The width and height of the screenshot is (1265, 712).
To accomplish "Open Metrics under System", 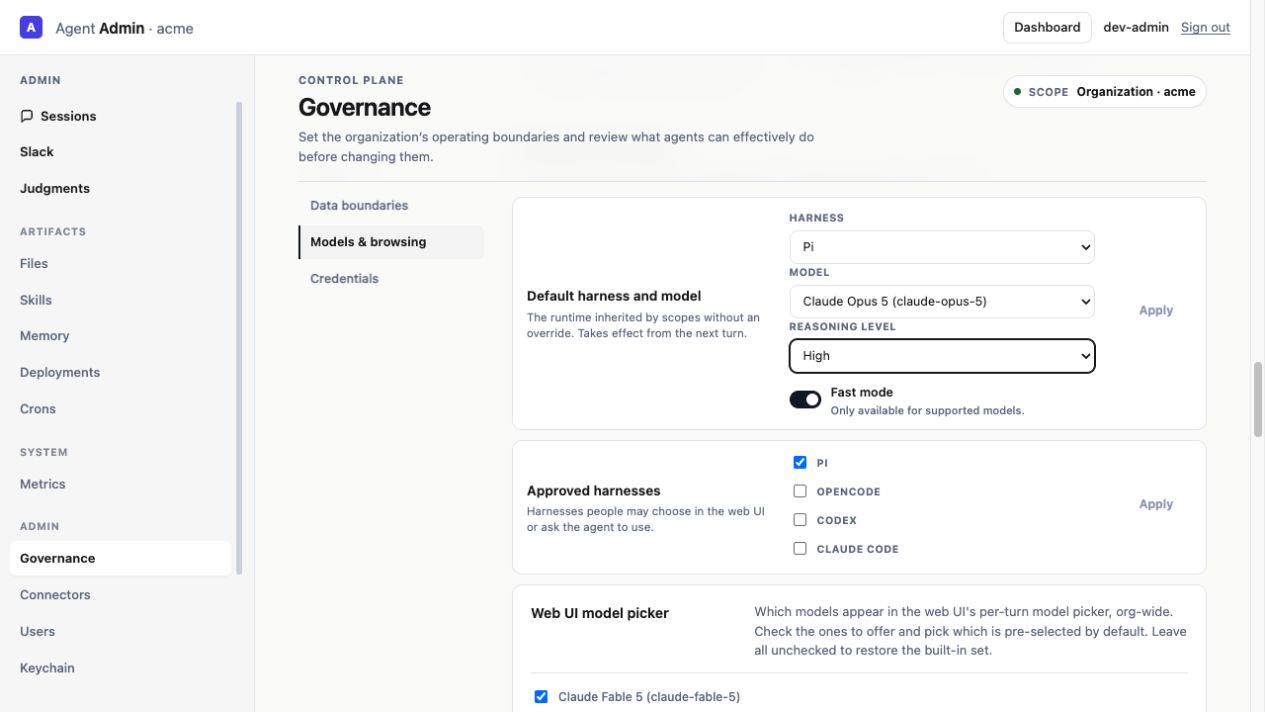I will click(120, 484).
